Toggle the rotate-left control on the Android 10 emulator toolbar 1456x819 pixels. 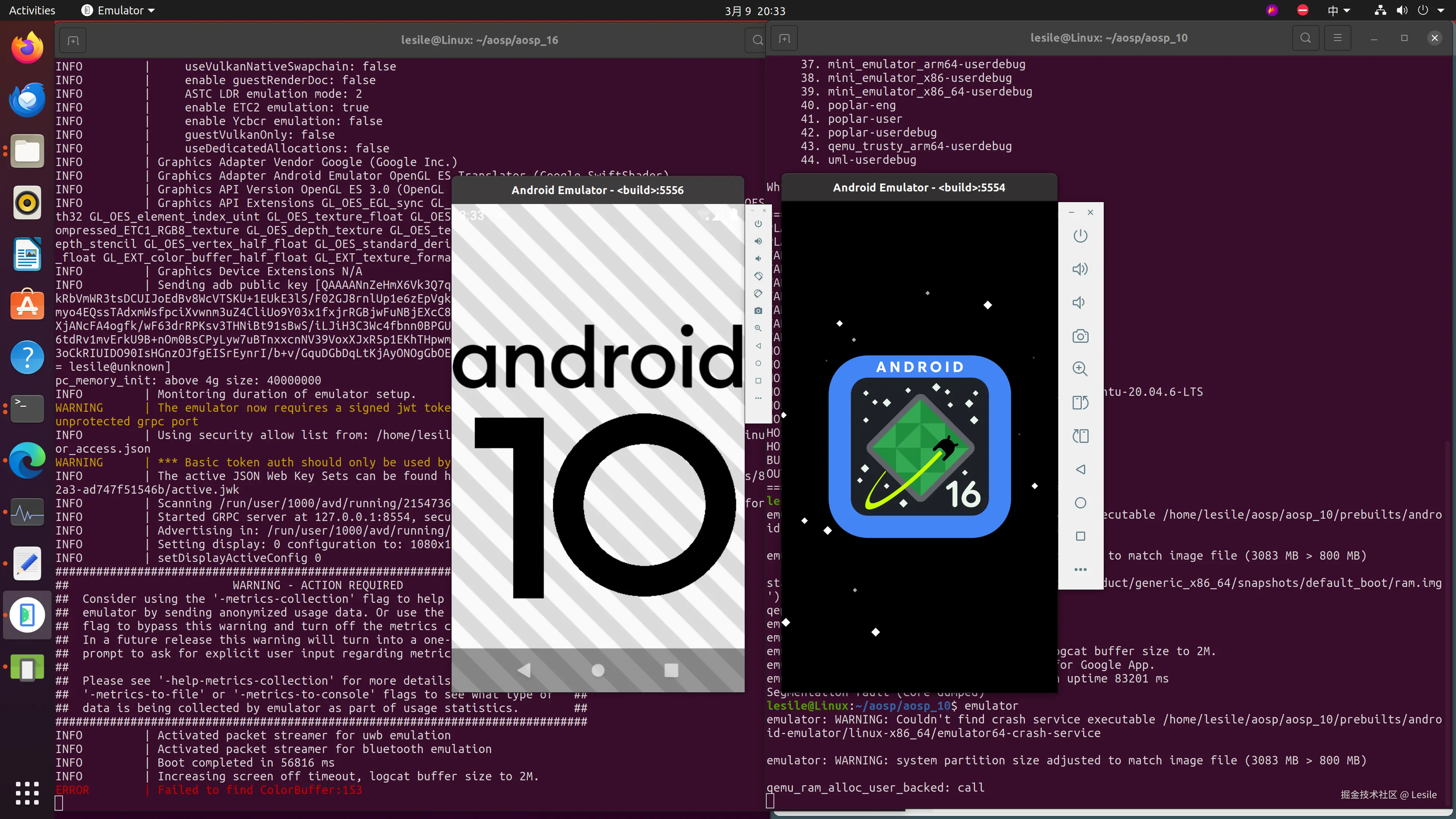pyautogui.click(x=758, y=276)
